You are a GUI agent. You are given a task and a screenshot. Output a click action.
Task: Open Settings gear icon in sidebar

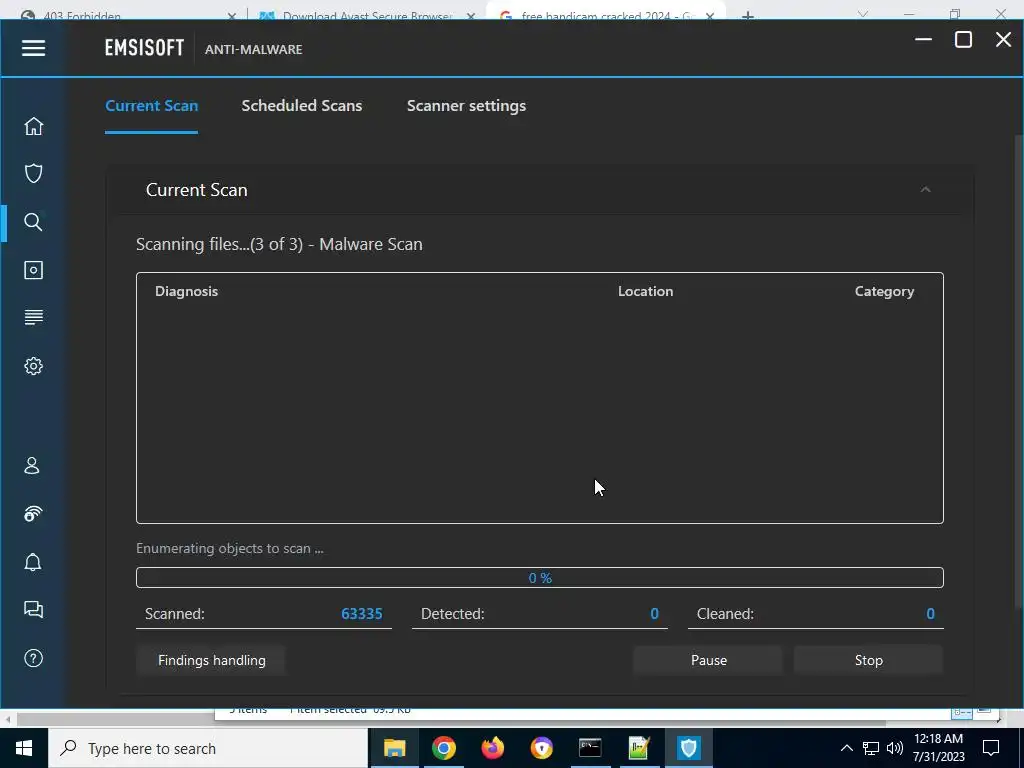click(x=33, y=366)
